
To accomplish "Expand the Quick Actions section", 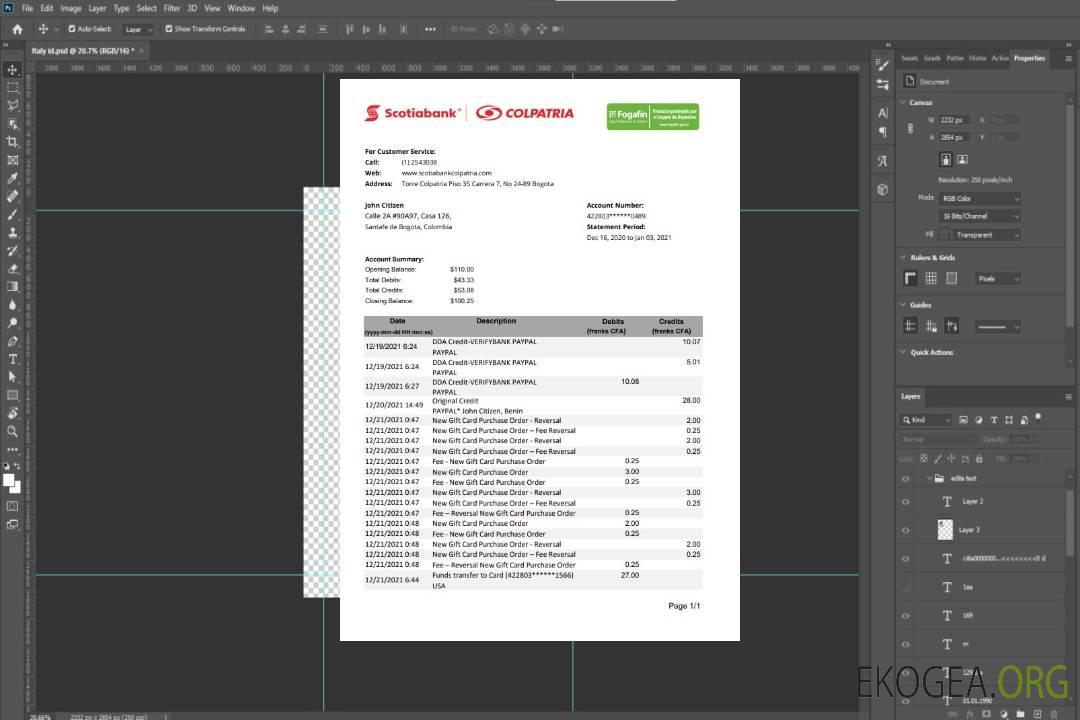I will point(903,352).
